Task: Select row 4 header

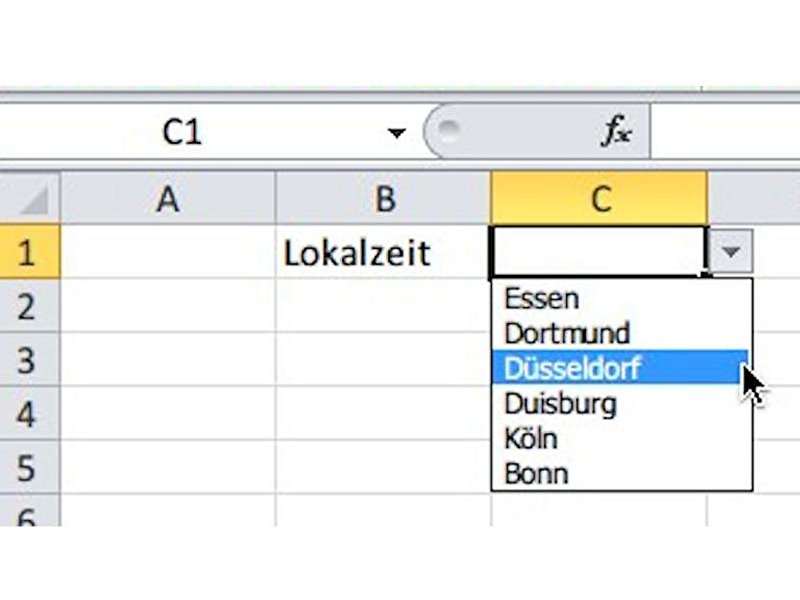Action: [x=28, y=414]
